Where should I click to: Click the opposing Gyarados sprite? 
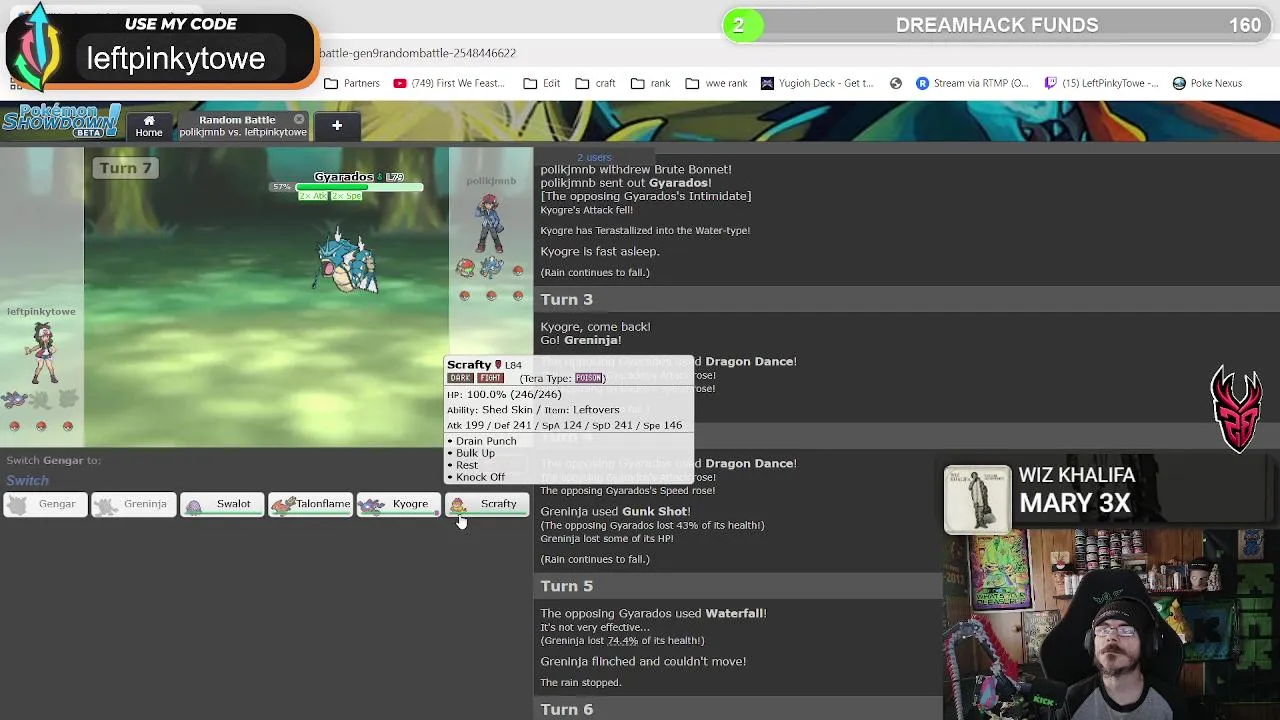[346, 262]
